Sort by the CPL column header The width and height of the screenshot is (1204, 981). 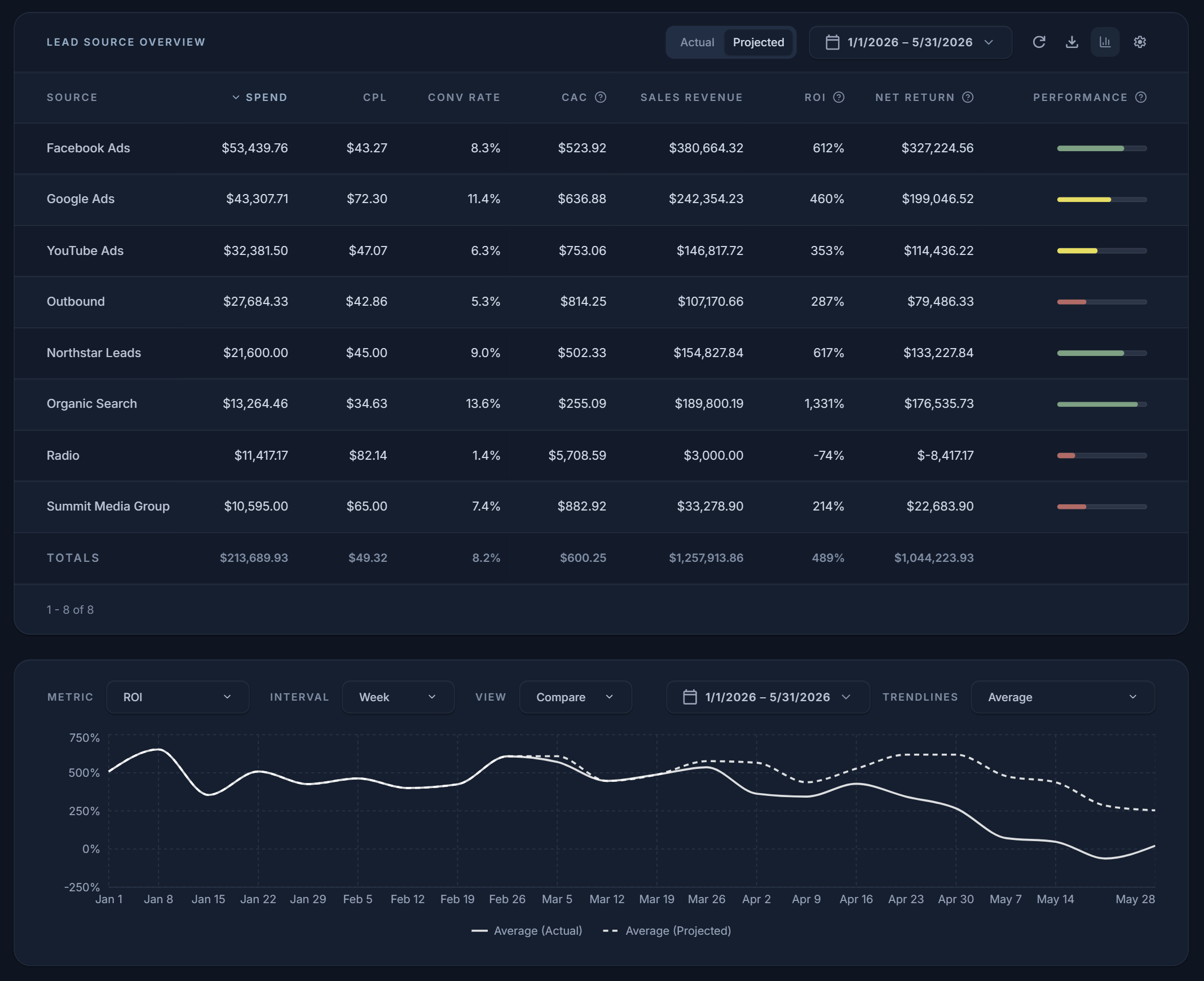374,97
